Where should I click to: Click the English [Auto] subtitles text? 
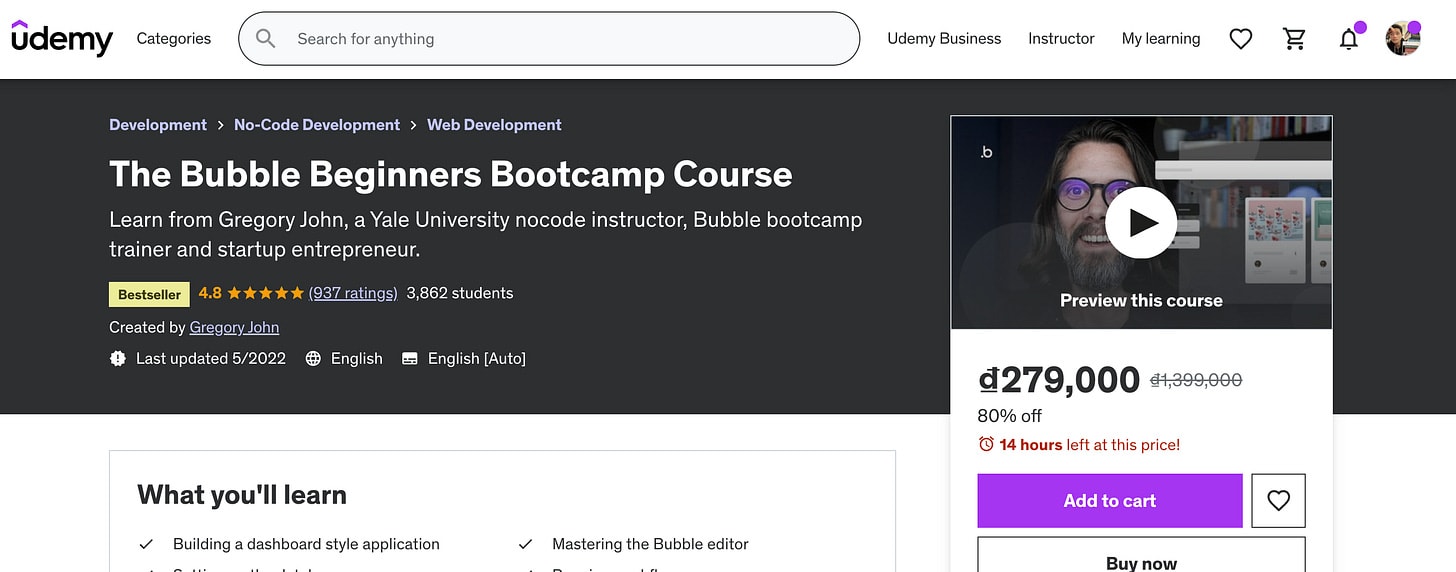pyautogui.click(x=477, y=358)
